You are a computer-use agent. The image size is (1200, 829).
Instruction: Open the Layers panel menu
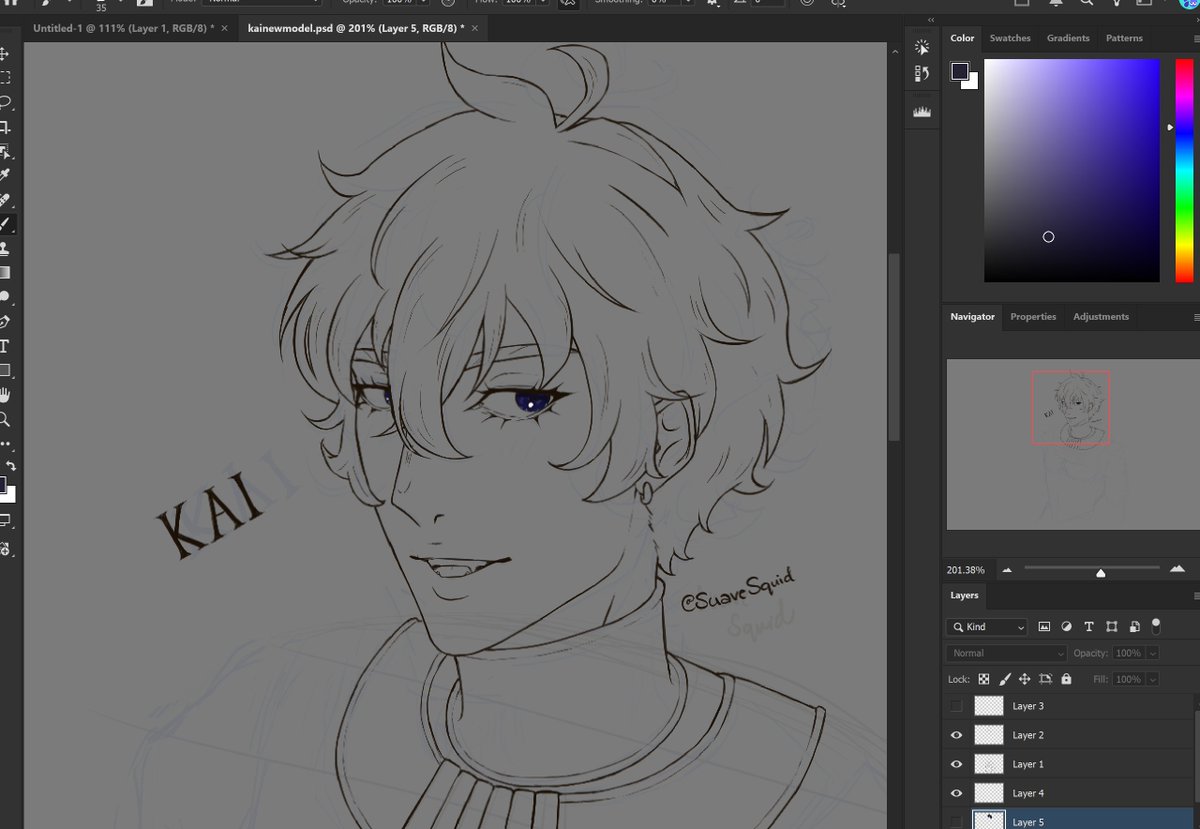tap(1196, 595)
